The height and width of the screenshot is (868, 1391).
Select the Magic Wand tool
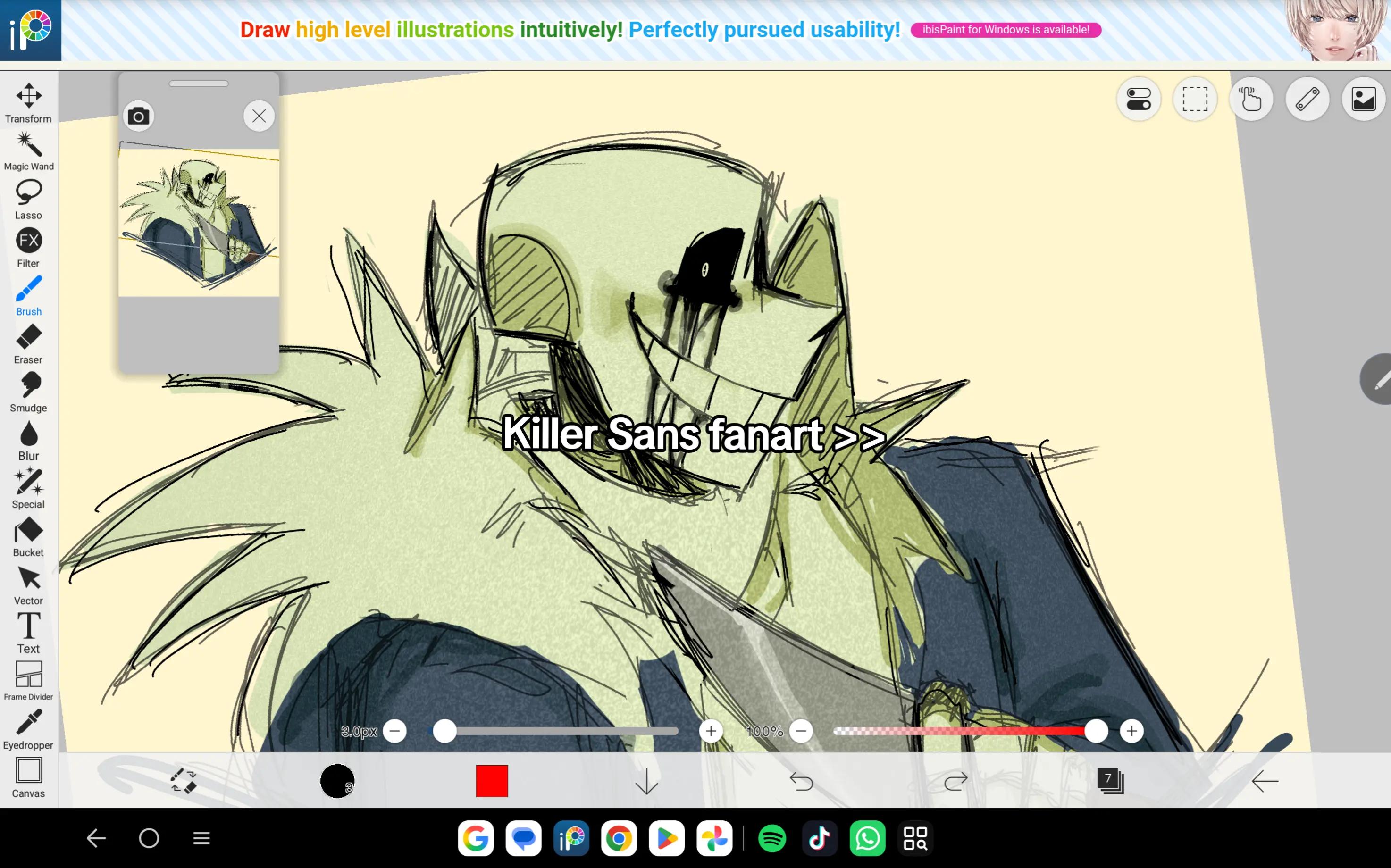[x=29, y=151]
